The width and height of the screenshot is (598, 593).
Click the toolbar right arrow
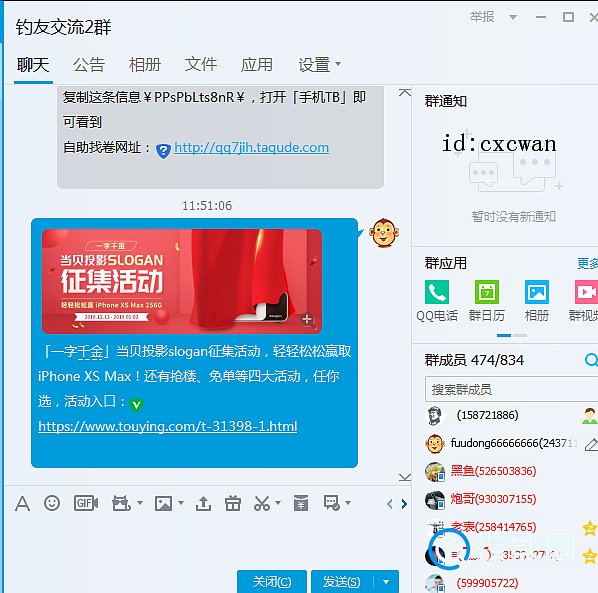click(404, 504)
